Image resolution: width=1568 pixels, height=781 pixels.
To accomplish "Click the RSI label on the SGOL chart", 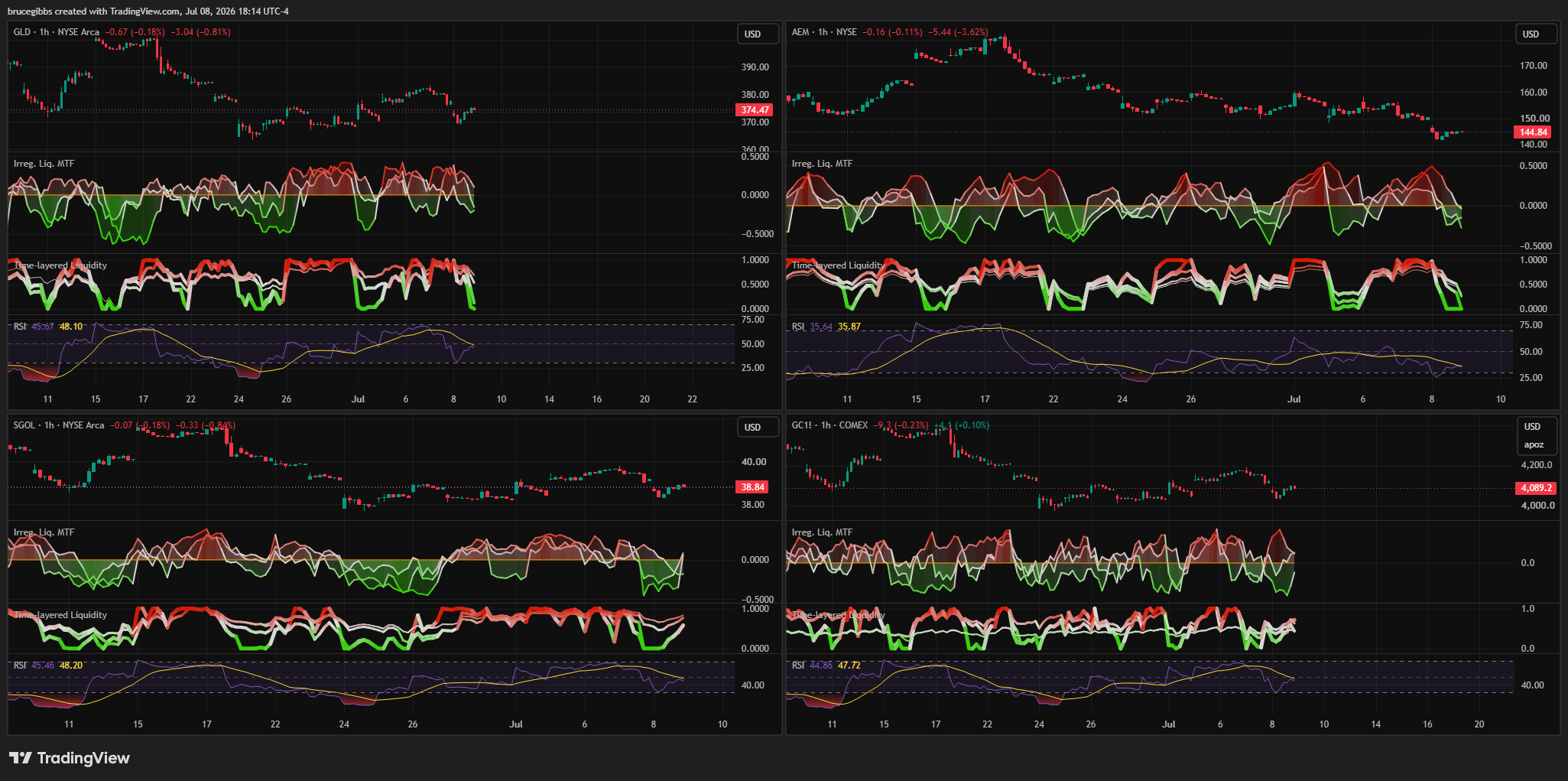I will [x=20, y=665].
